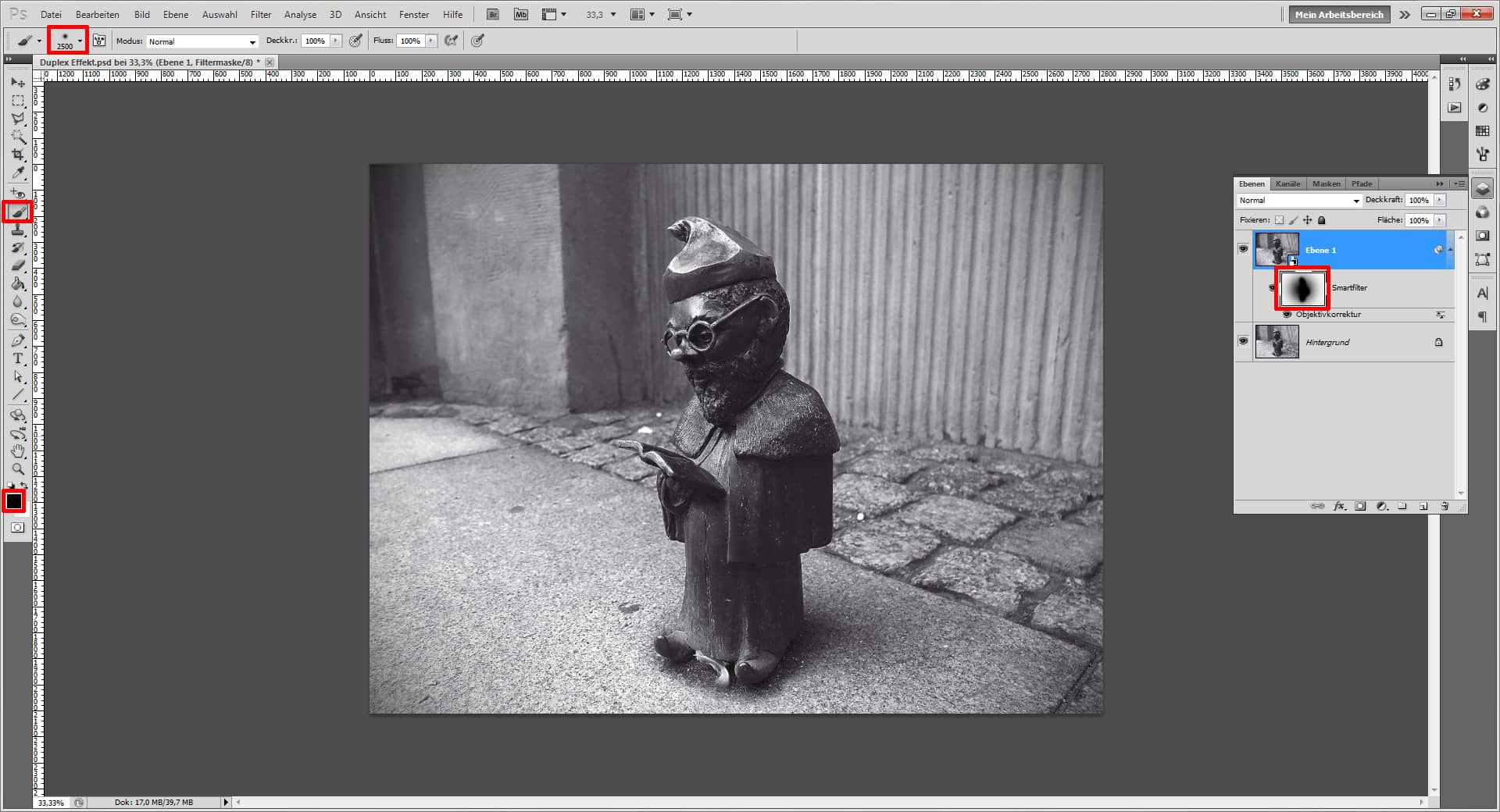Toggle Ebene 1 layer visibility

tap(1245, 250)
